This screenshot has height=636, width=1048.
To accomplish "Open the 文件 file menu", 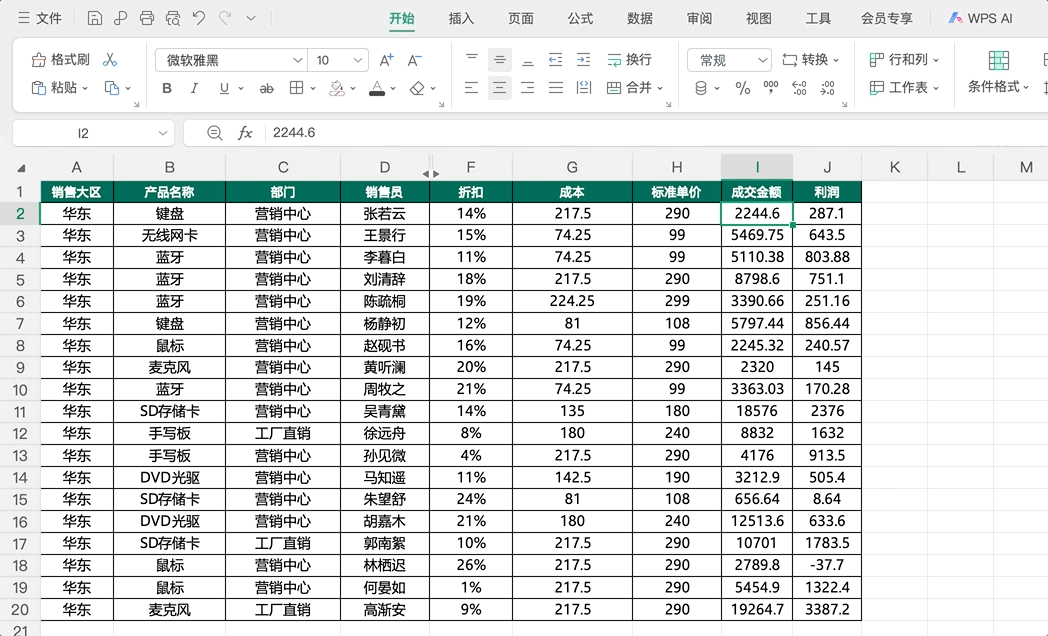I will point(40,18).
